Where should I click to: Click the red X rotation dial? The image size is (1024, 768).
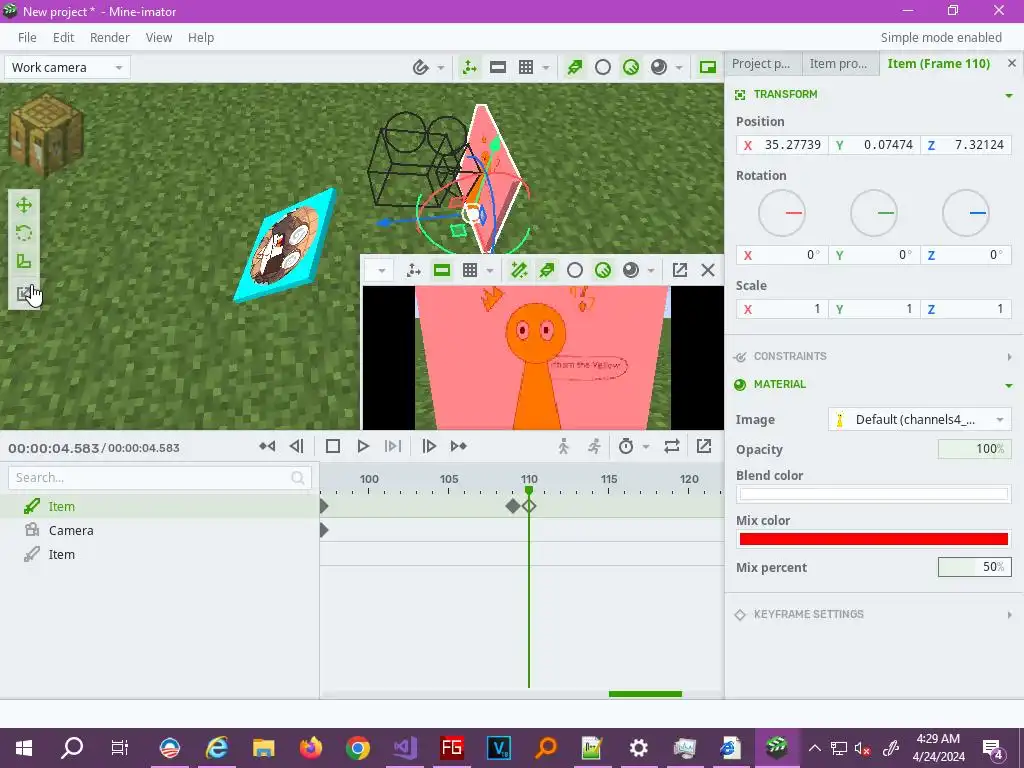click(782, 213)
